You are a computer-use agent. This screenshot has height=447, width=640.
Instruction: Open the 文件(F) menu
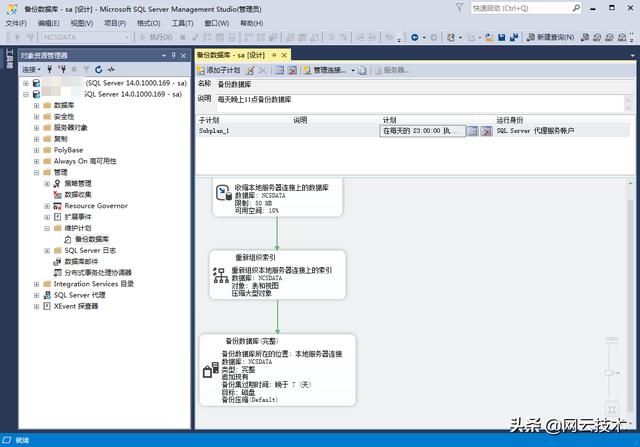pos(16,23)
